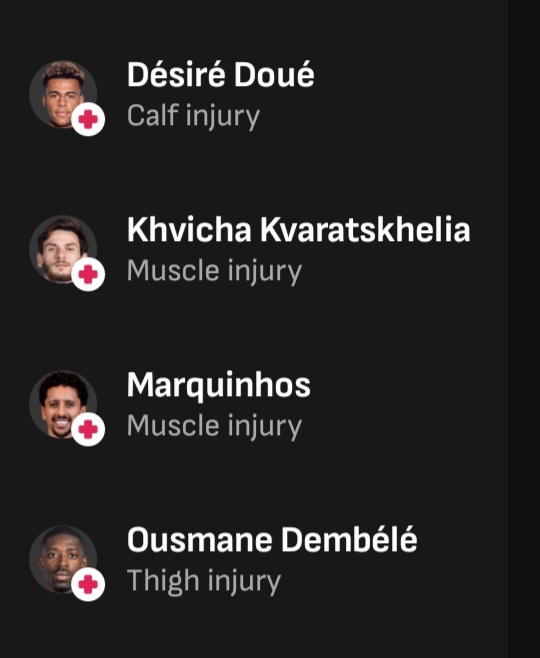
Task: Tap empty space right of Marquinhos name
Action: pyautogui.click(x=407, y=385)
